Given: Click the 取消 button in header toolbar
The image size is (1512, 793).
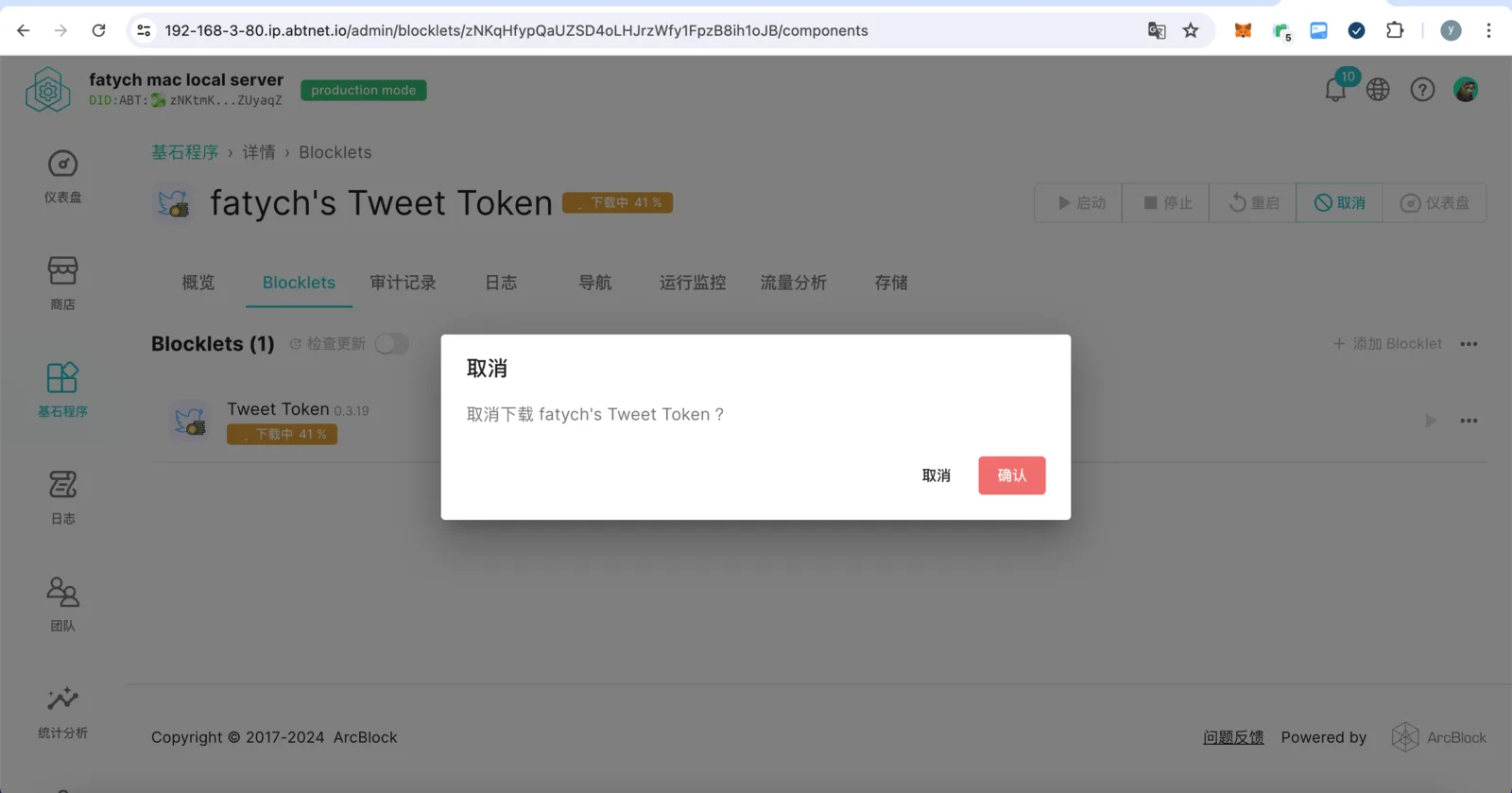Looking at the screenshot, I should coord(1340,203).
